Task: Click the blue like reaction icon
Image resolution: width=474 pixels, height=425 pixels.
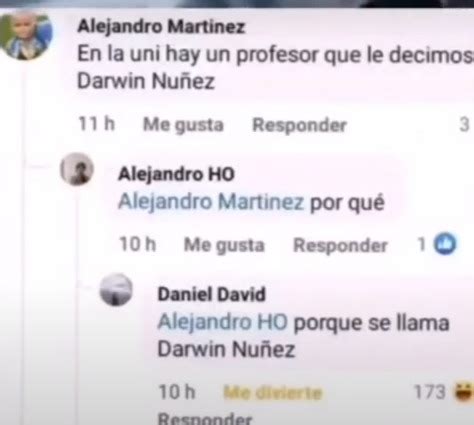Action: point(445,244)
